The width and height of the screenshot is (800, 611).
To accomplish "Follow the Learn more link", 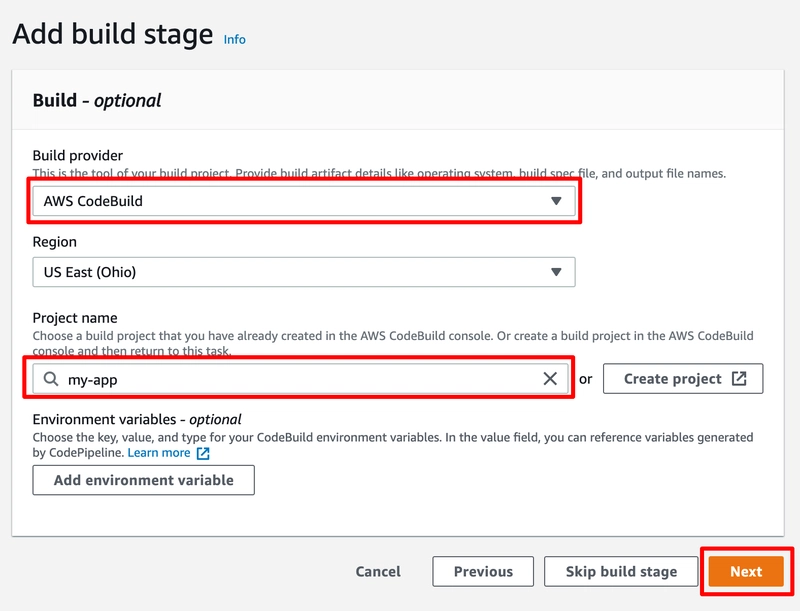I will pyautogui.click(x=159, y=453).
